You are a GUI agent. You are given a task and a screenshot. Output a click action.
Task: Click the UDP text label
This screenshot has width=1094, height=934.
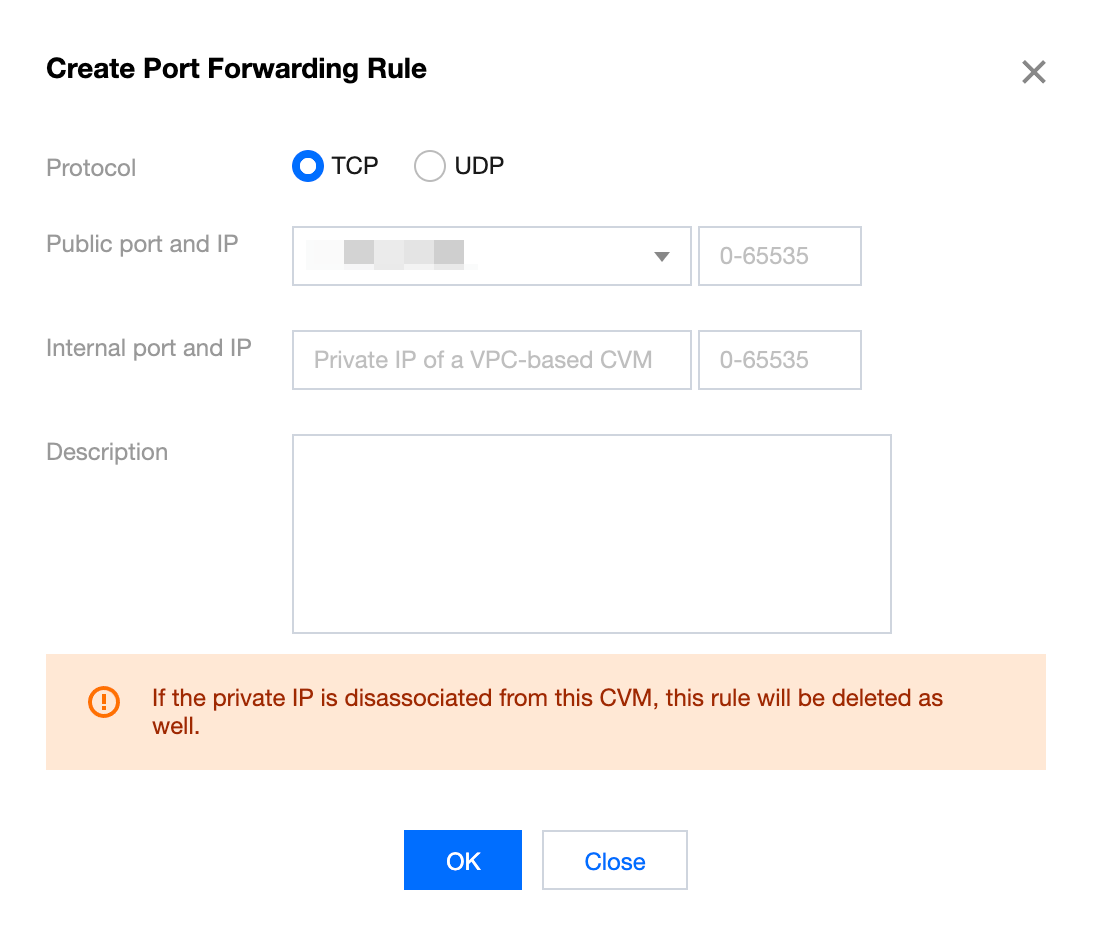(479, 166)
